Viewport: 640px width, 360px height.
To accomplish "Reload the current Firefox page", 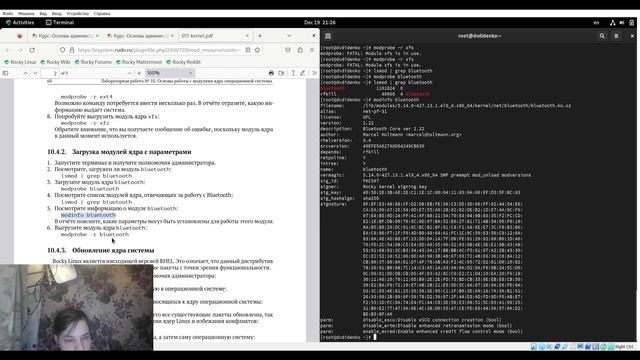I will (x=32, y=50).
